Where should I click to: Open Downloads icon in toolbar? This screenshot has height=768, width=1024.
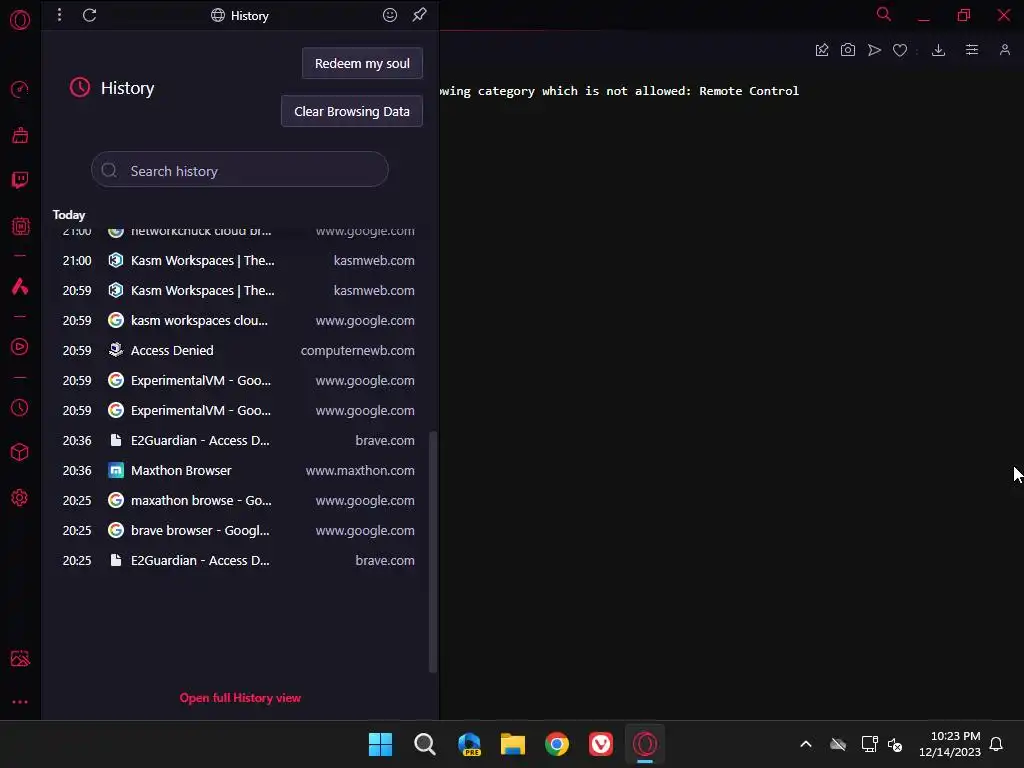(x=938, y=50)
